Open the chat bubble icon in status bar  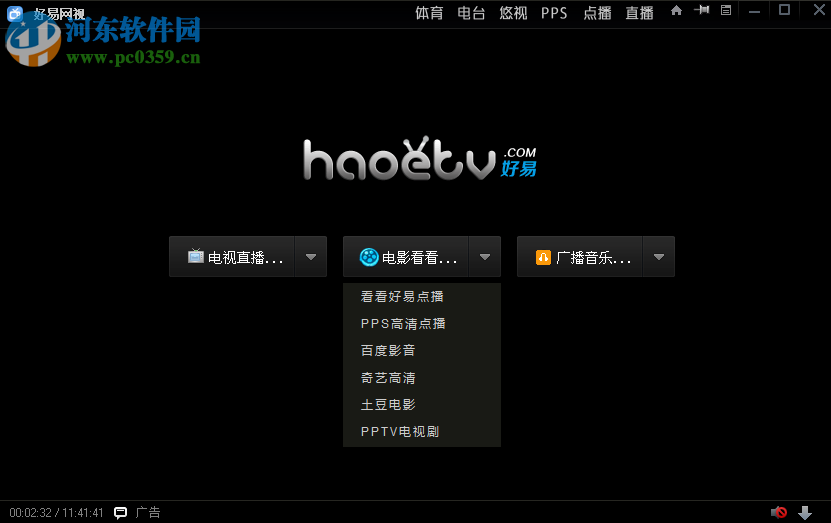(x=121, y=512)
